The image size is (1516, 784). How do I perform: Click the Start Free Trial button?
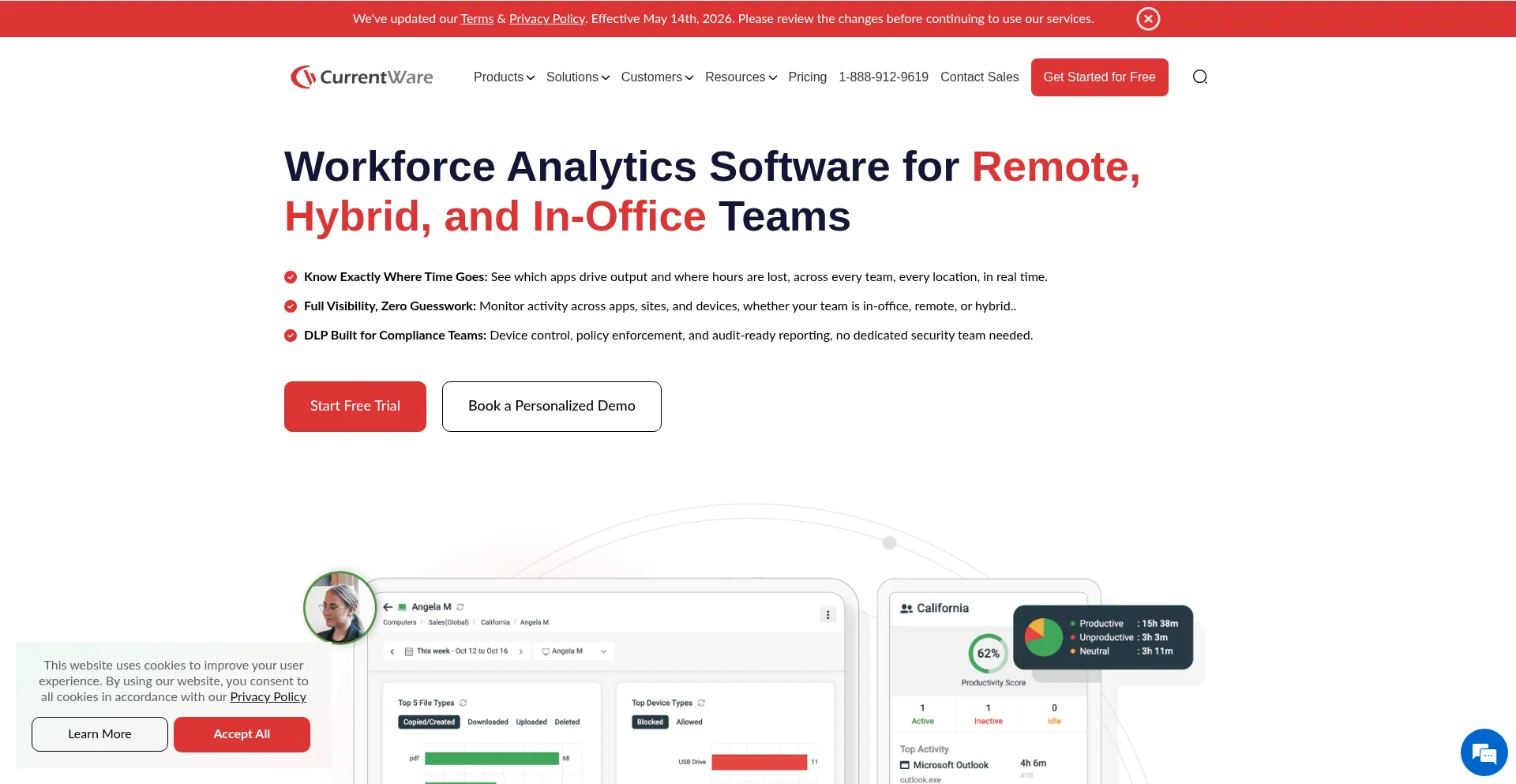click(x=355, y=407)
